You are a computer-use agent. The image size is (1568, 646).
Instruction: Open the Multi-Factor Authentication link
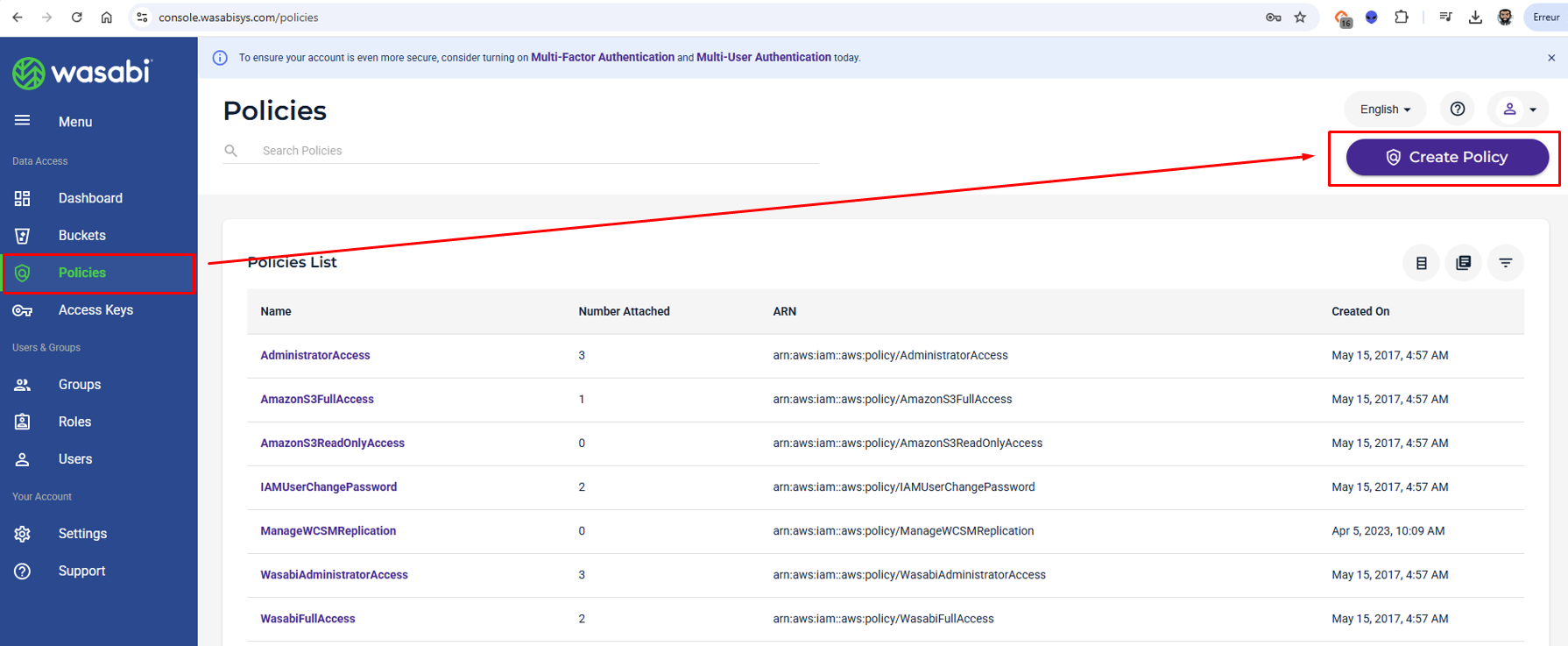tap(602, 58)
